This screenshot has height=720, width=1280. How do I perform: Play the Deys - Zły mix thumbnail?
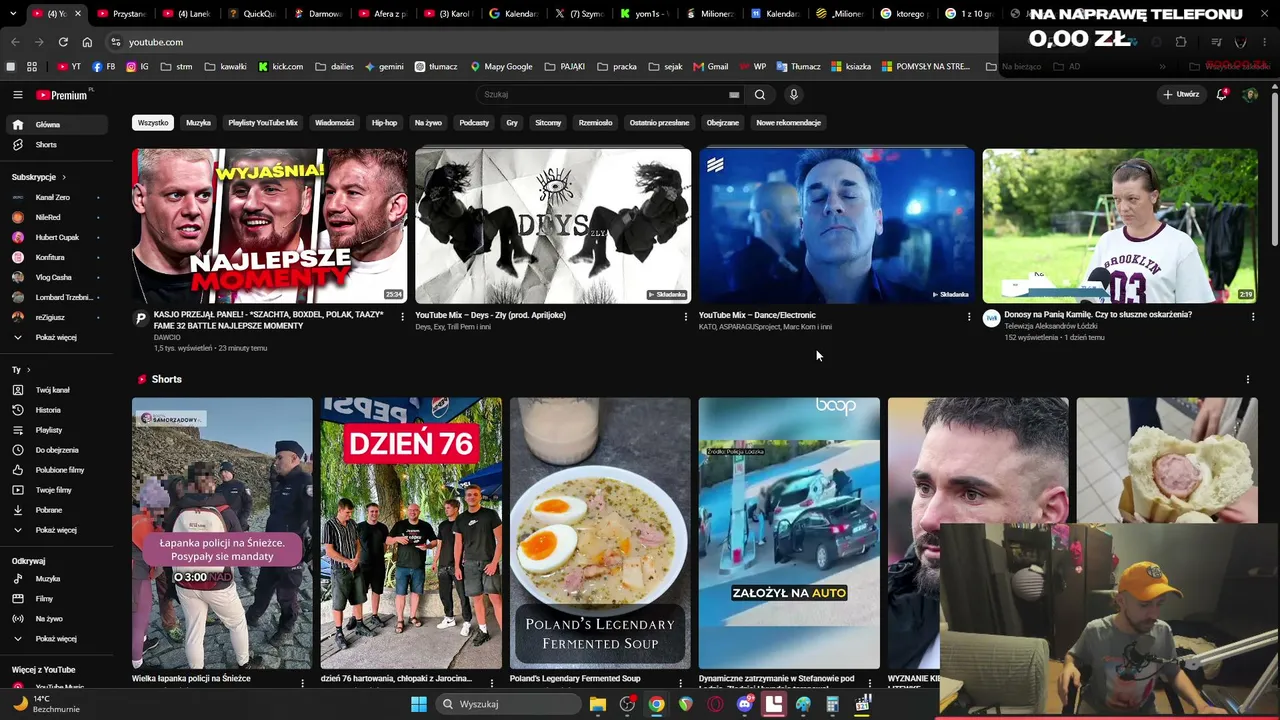(x=553, y=226)
